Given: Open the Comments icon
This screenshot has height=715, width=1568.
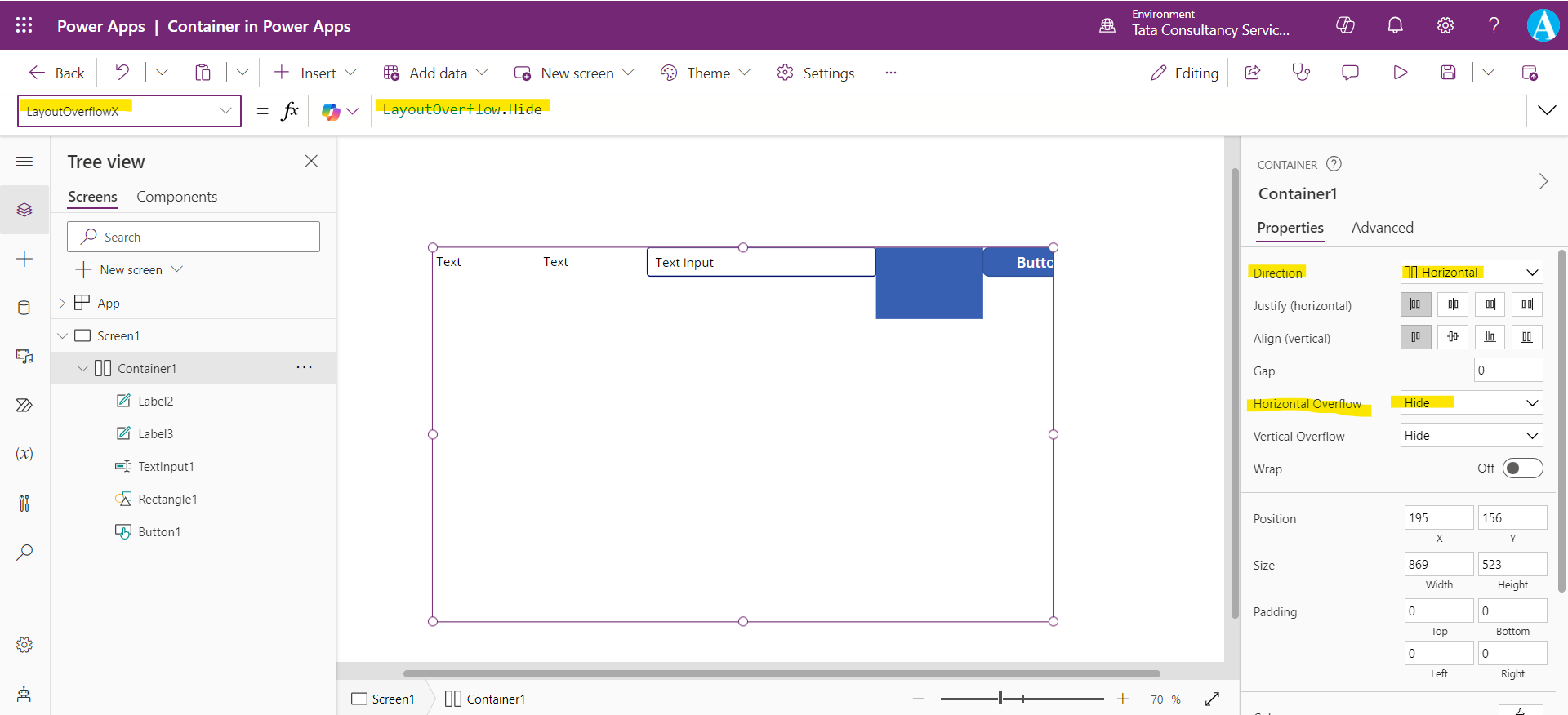Looking at the screenshot, I should click(x=1350, y=73).
